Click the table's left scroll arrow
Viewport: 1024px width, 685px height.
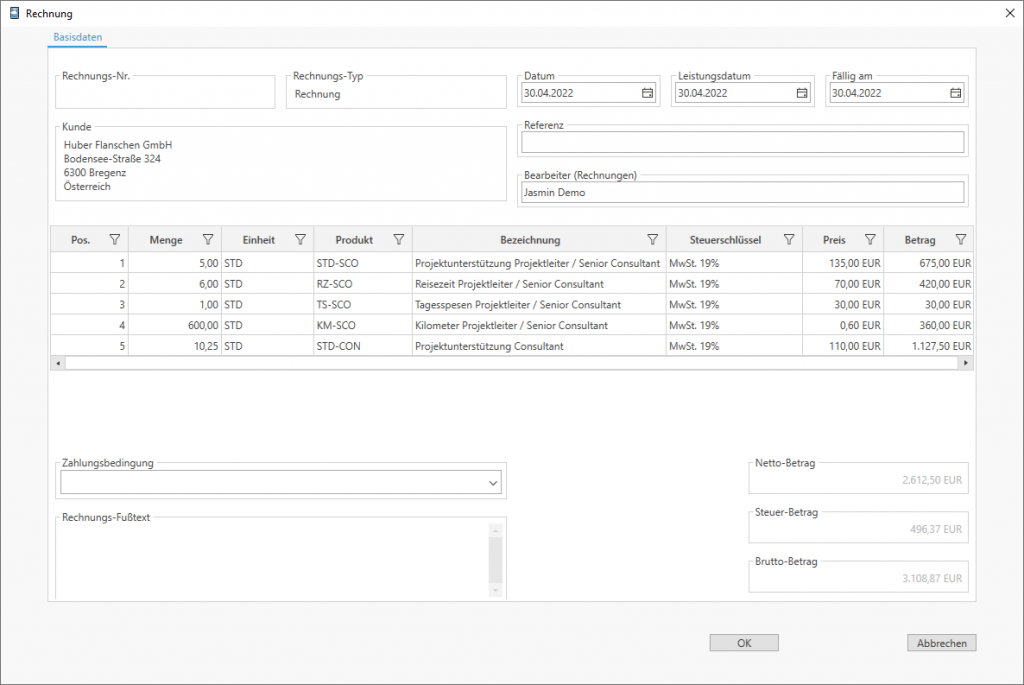click(x=58, y=363)
